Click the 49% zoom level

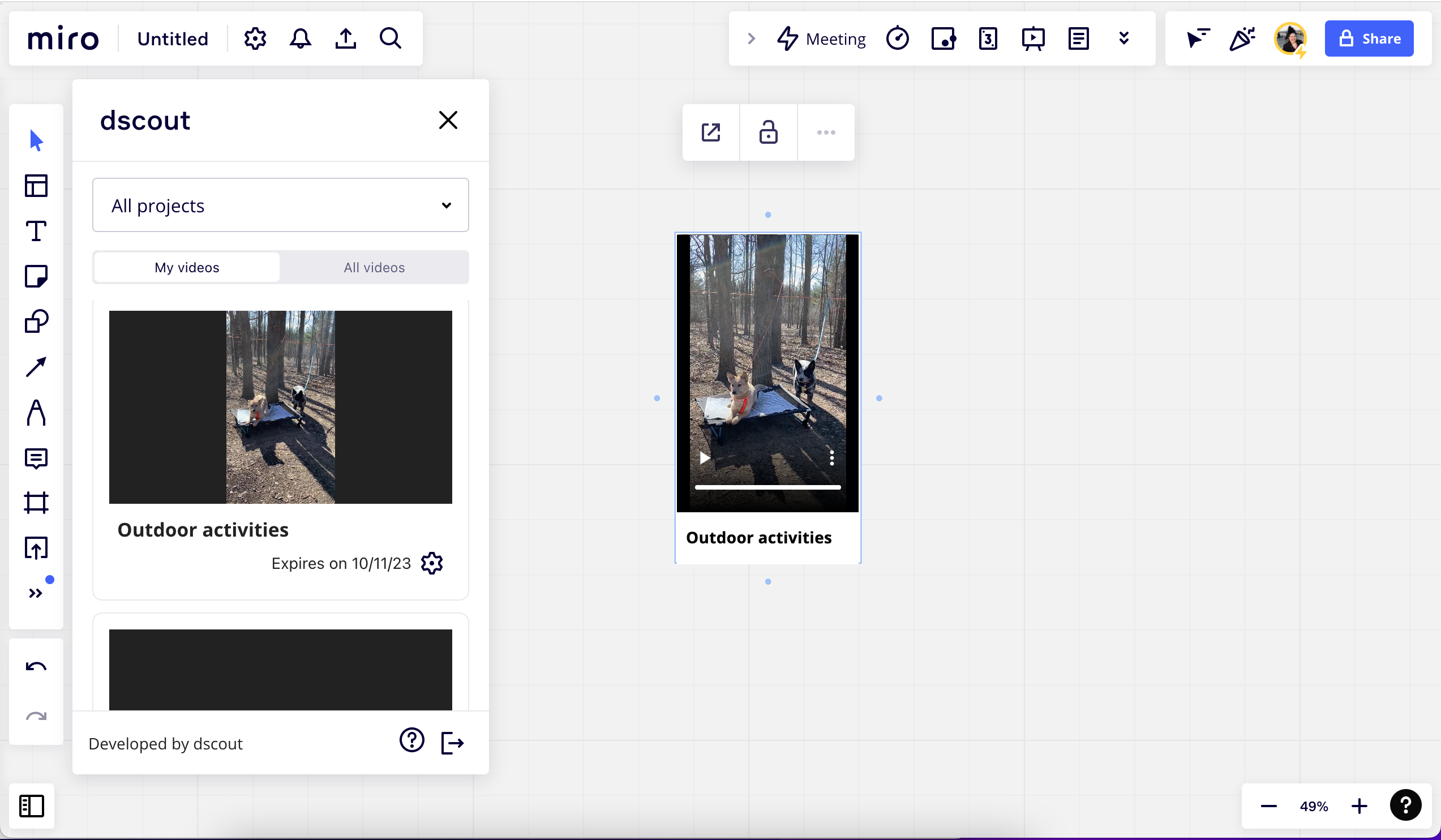1314,806
